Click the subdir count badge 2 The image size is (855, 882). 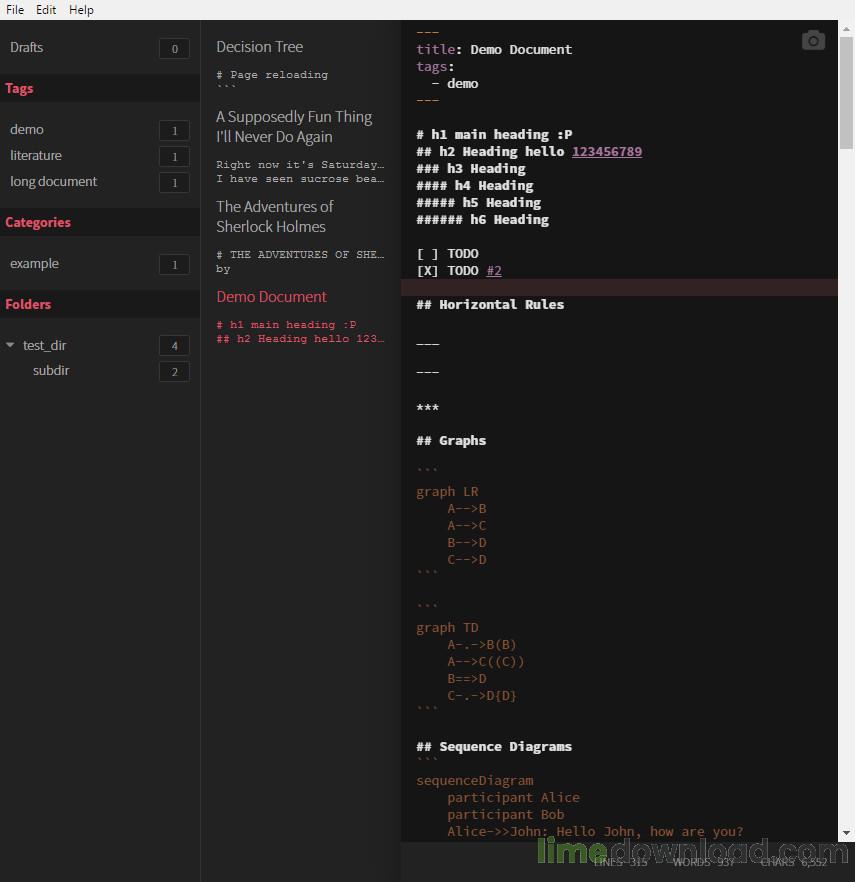tap(174, 372)
